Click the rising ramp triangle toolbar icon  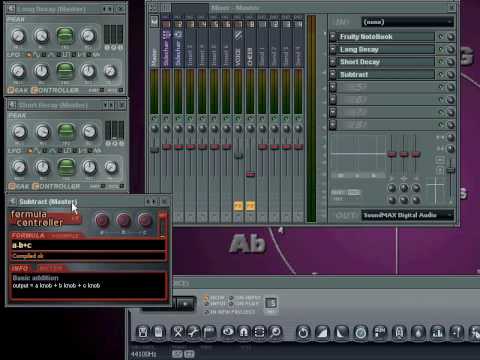[322, 332]
